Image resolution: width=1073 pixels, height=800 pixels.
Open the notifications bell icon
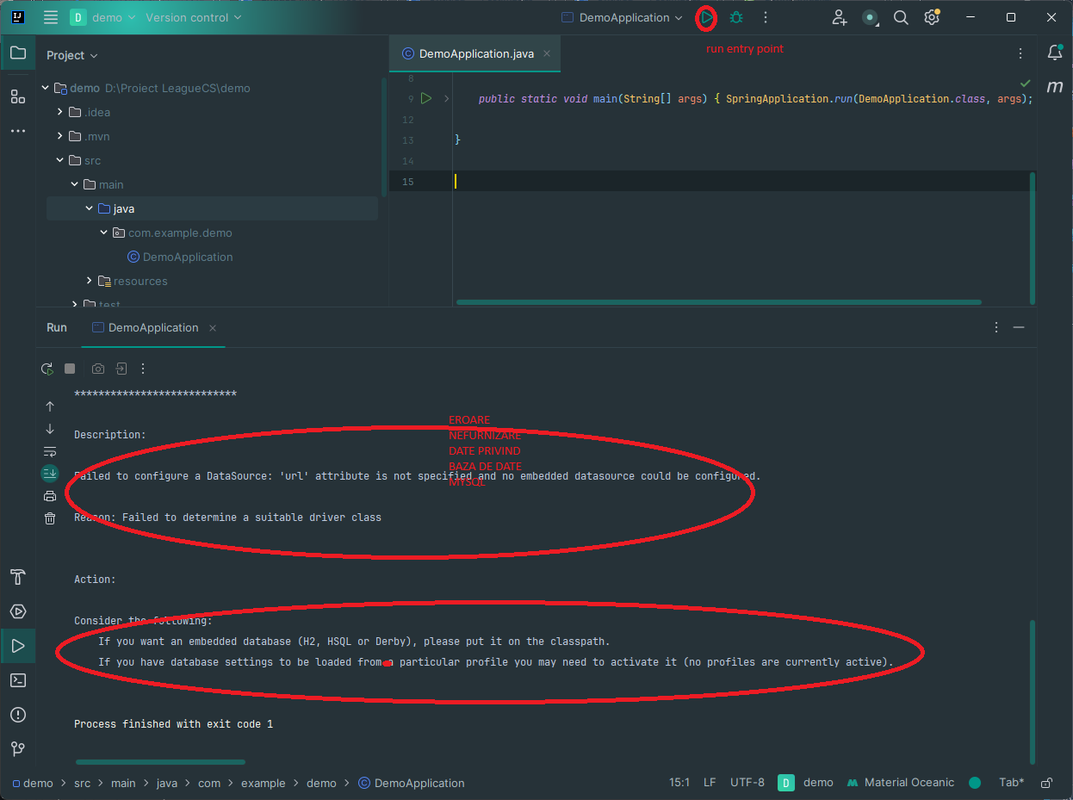[x=1055, y=52]
